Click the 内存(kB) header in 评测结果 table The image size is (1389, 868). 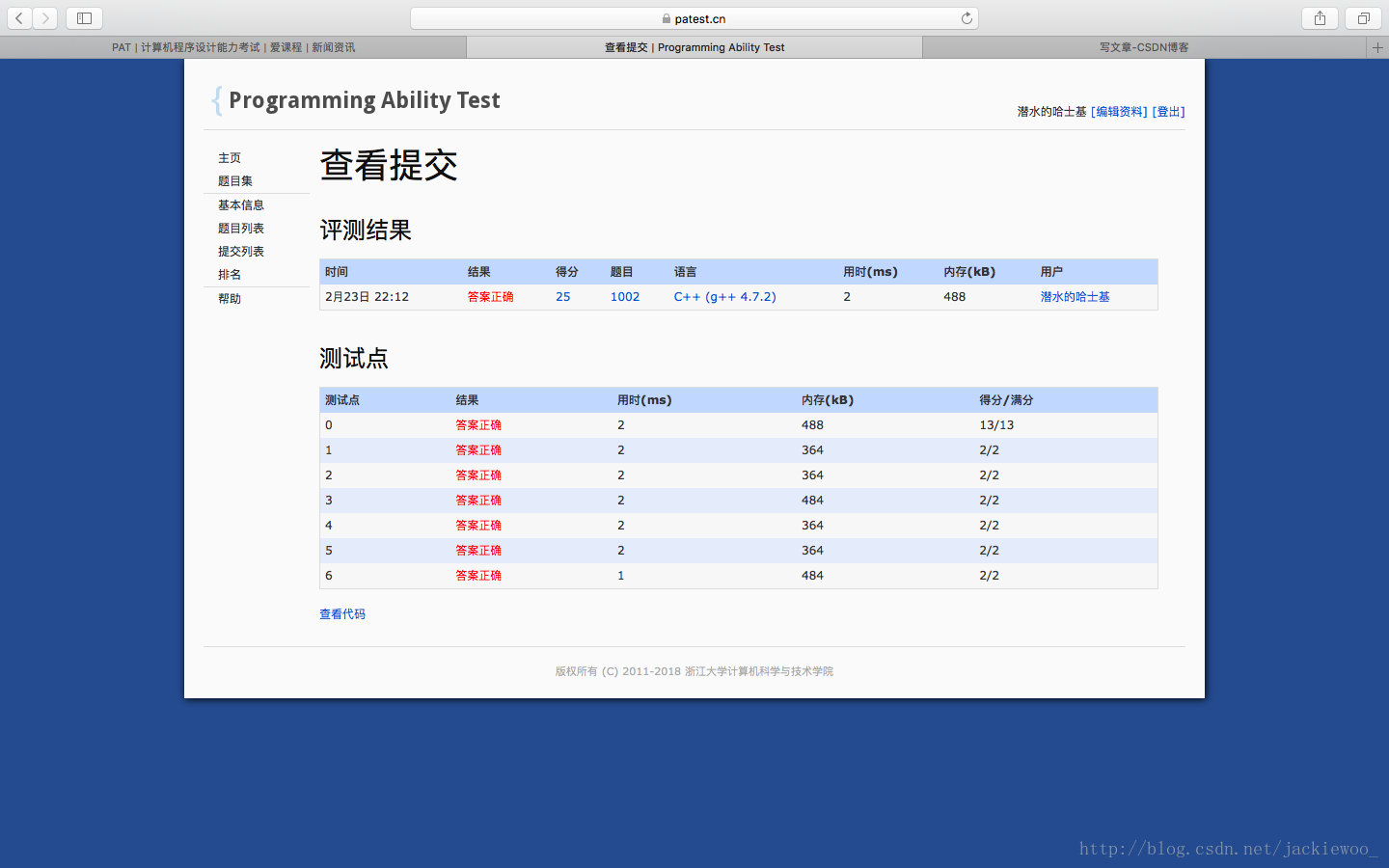pyautogui.click(x=970, y=272)
